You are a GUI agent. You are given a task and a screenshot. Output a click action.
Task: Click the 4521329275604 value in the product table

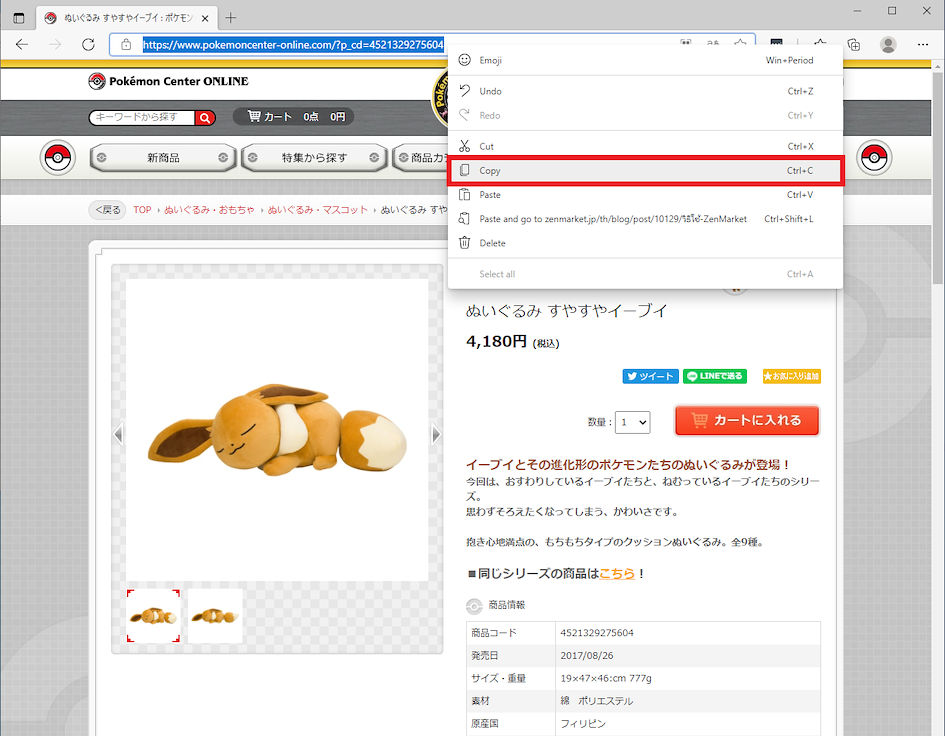tap(597, 633)
